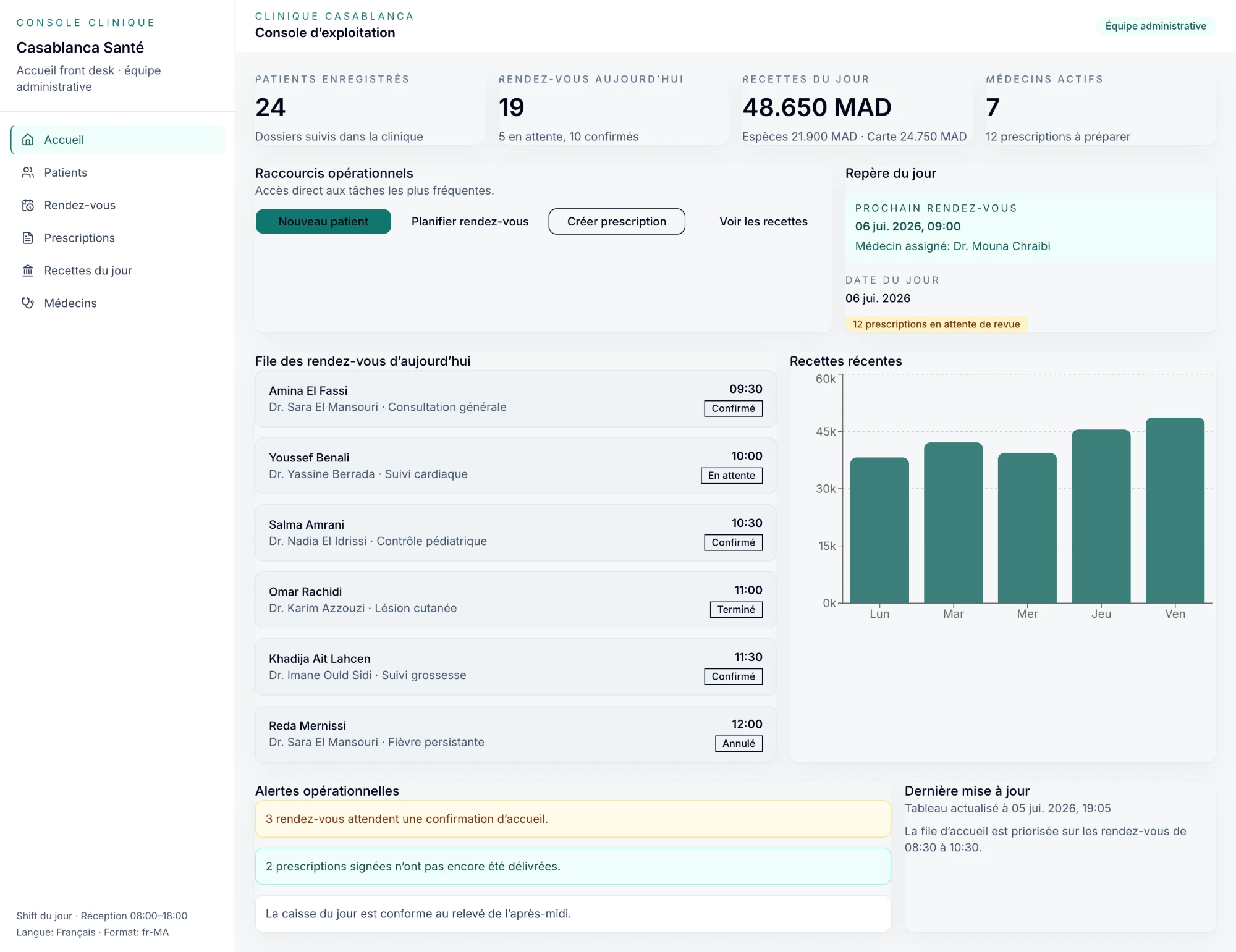Switch to the Médecins page

(117, 303)
